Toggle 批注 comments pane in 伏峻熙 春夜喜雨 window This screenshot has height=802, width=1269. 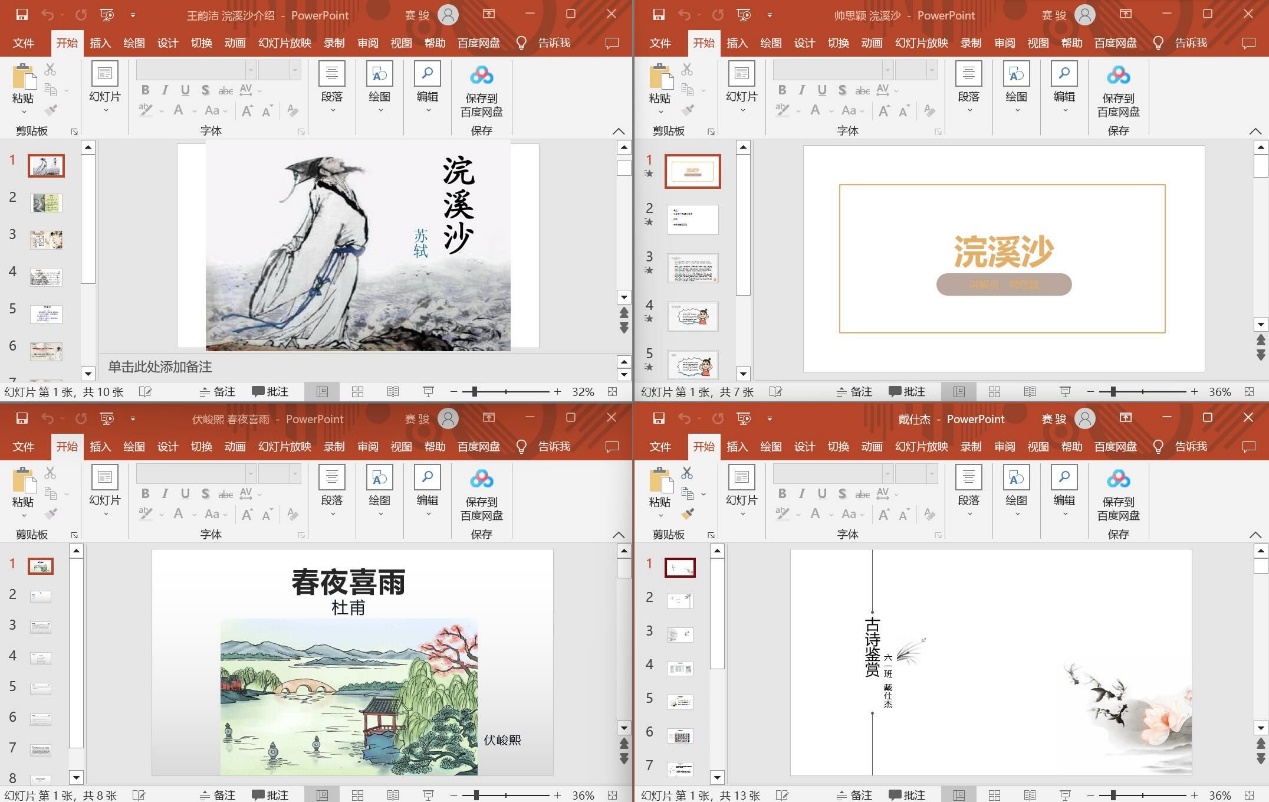[270, 795]
